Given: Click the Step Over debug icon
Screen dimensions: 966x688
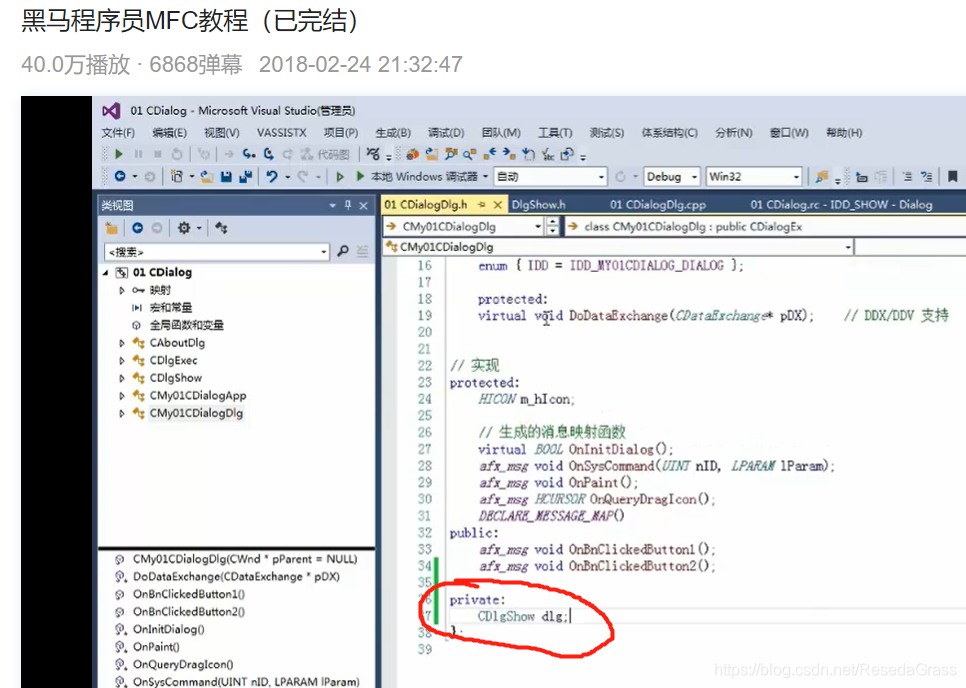Looking at the screenshot, I should point(269,154).
